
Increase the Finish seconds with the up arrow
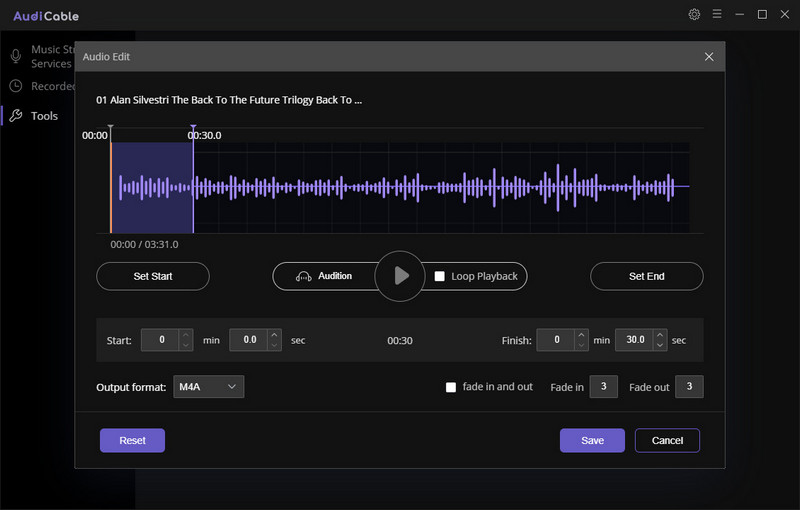coord(660,335)
